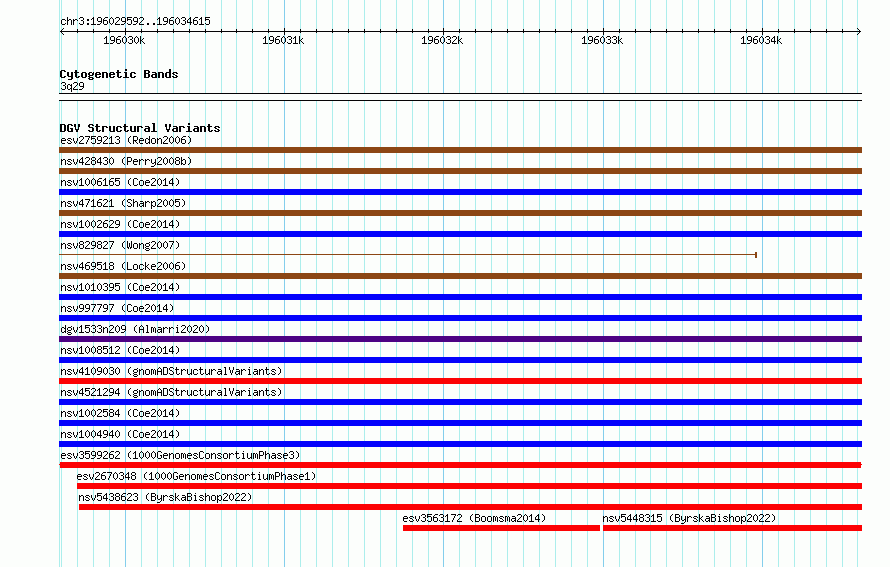Click esv2670348 (1000GenomesConsortiumPhase1) label
The image size is (890, 567).
(196, 476)
